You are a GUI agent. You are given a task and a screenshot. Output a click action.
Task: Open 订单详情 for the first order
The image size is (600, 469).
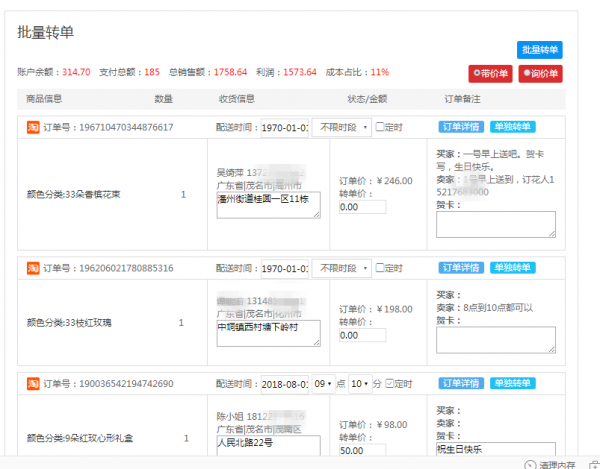pos(462,127)
